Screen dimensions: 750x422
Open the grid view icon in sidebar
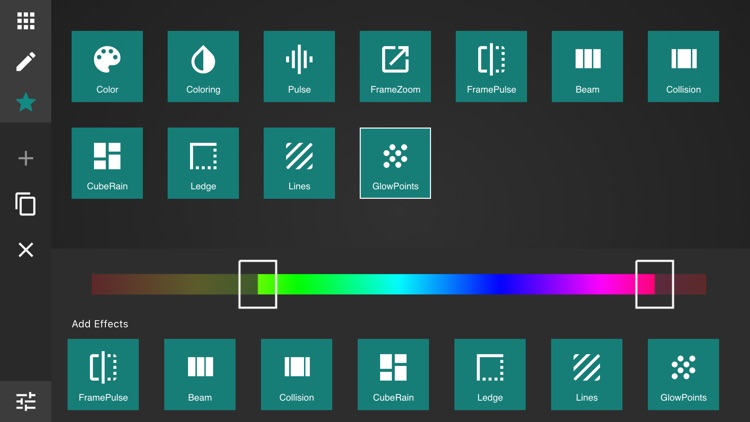tap(26, 21)
